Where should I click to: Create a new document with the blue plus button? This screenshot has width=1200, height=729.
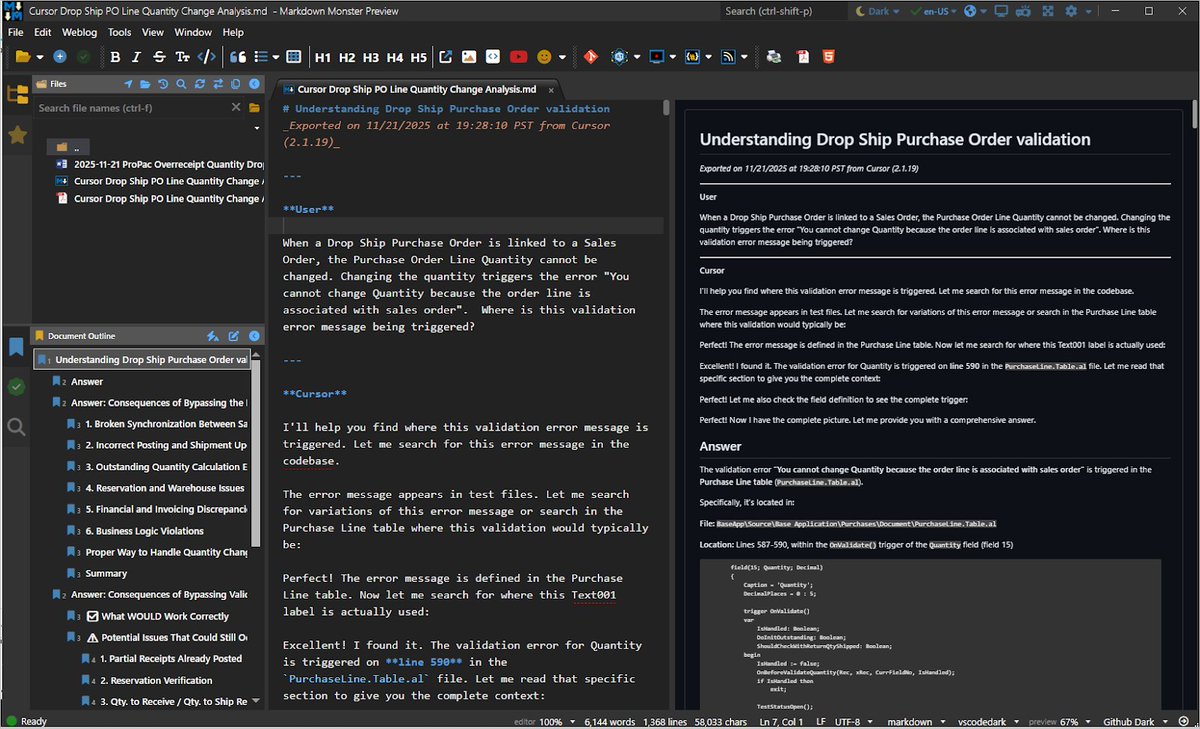pos(58,57)
